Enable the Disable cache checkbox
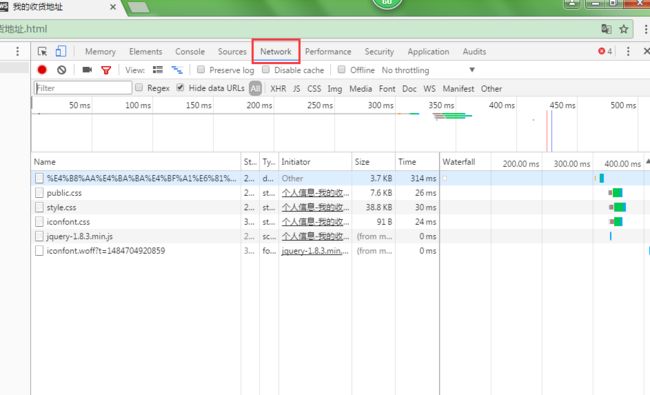 tap(266, 69)
